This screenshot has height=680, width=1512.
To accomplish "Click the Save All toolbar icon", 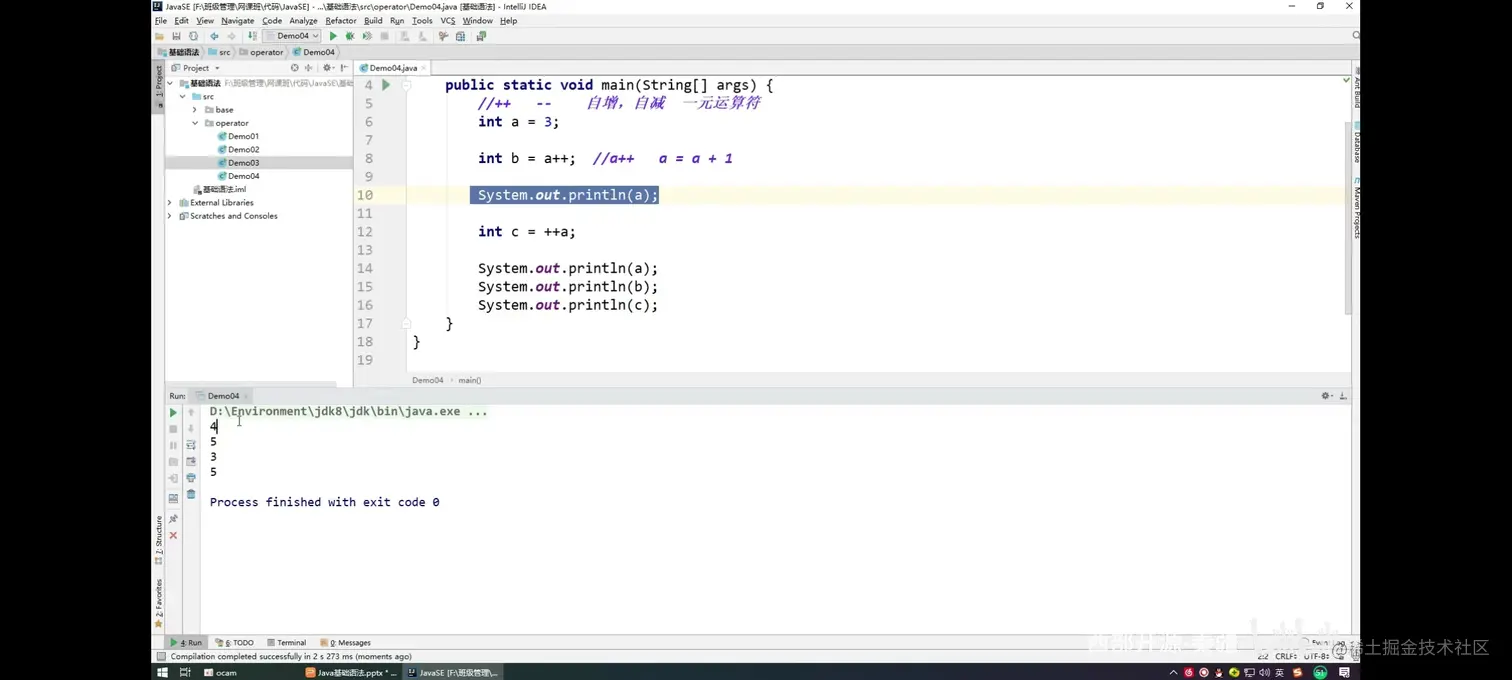I will (177, 35).
